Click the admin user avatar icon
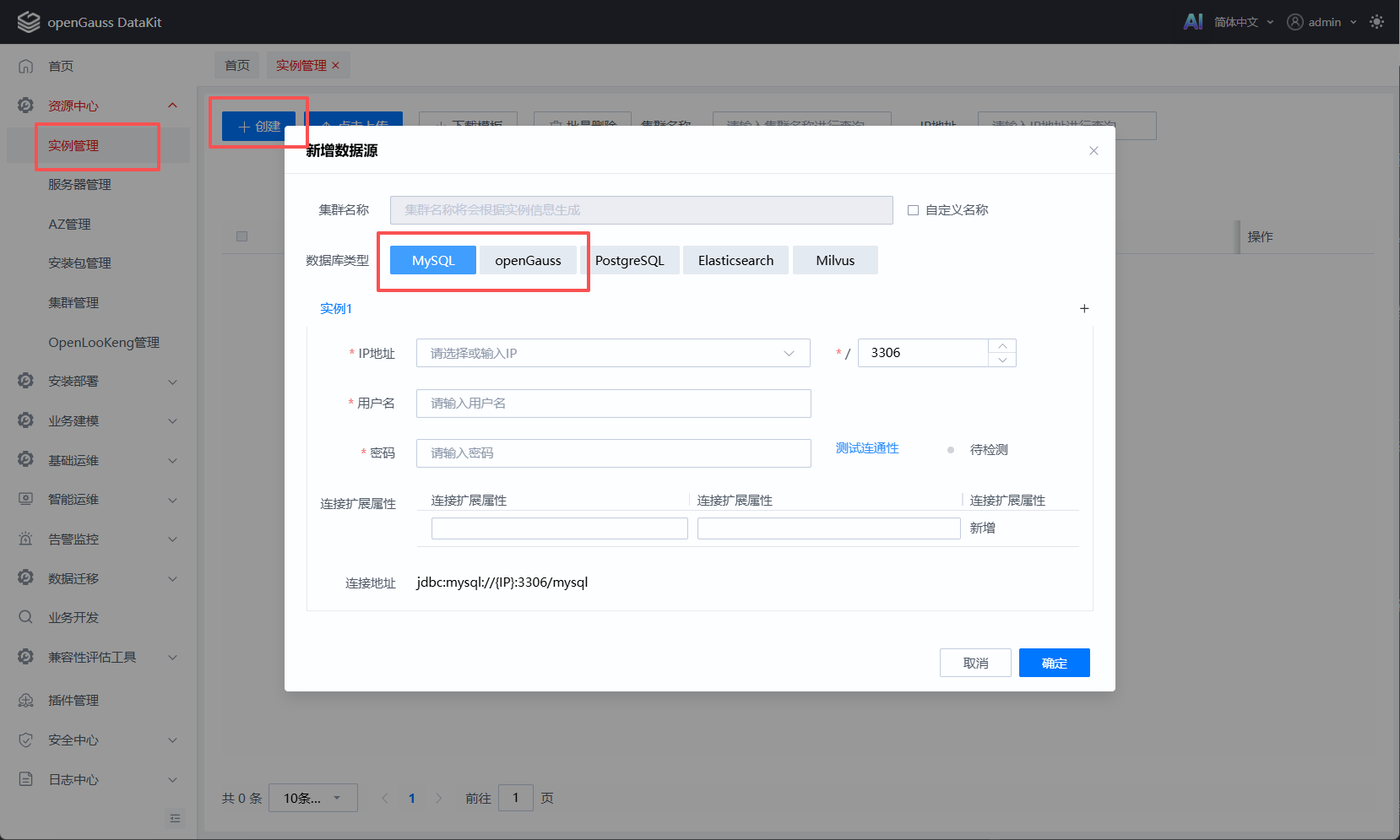Screen dimensions: 1400x840 [1295, 22]
